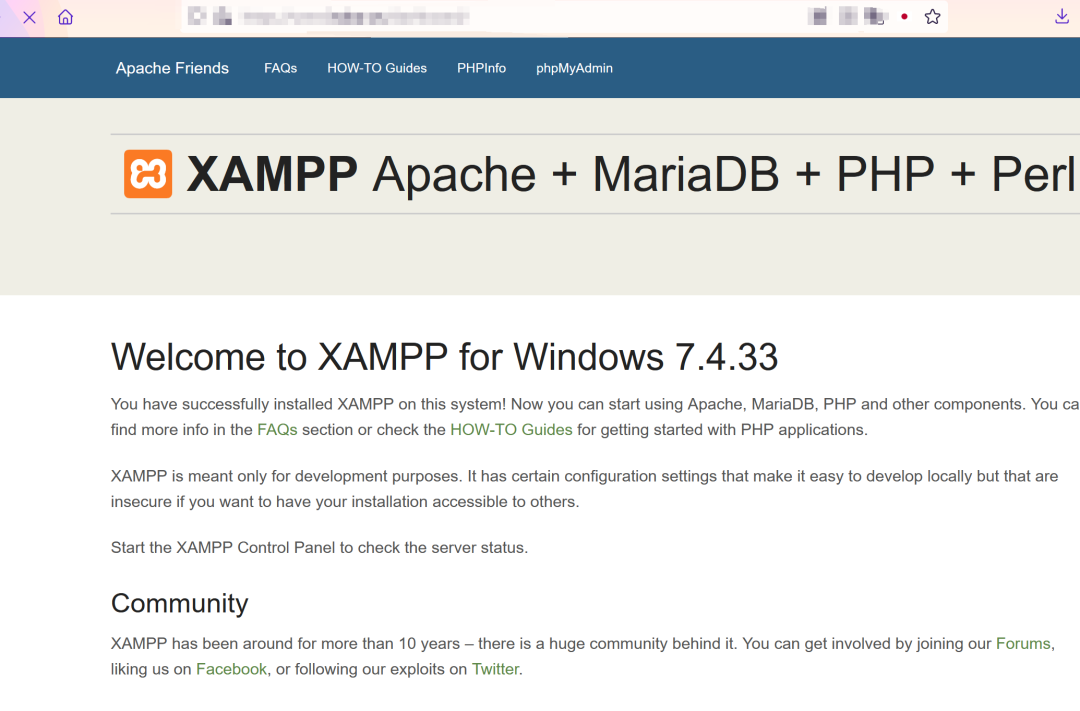Click the orange XAMPP logo icon

148,174
